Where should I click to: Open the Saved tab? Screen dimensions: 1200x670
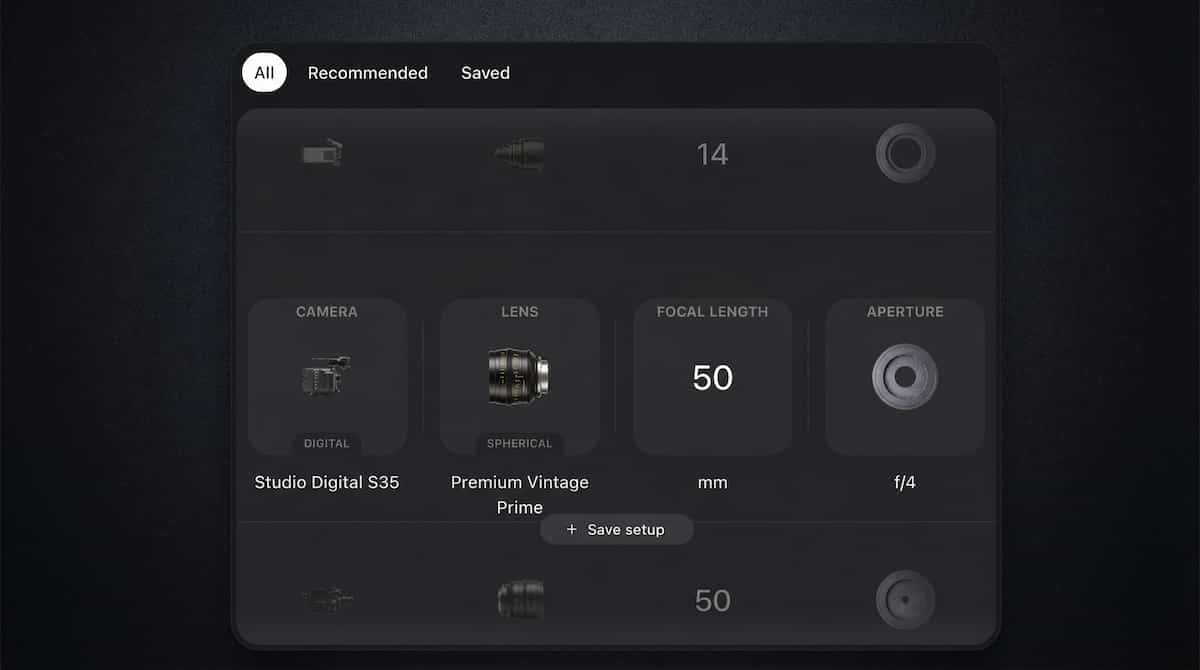485,73
